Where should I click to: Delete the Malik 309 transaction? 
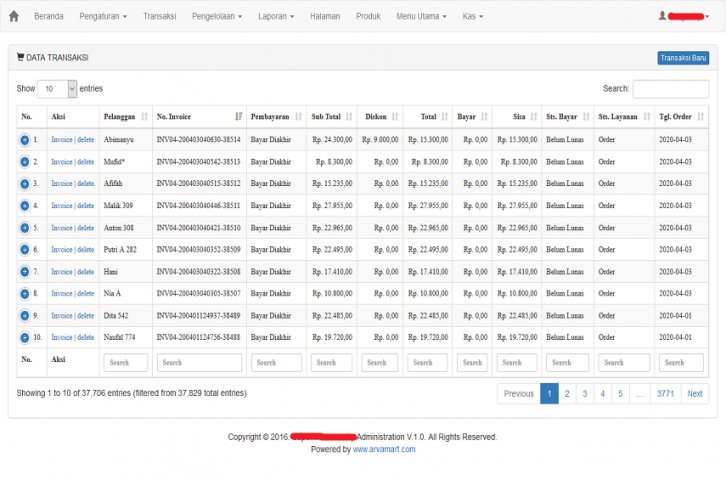(x=86, y=206)
